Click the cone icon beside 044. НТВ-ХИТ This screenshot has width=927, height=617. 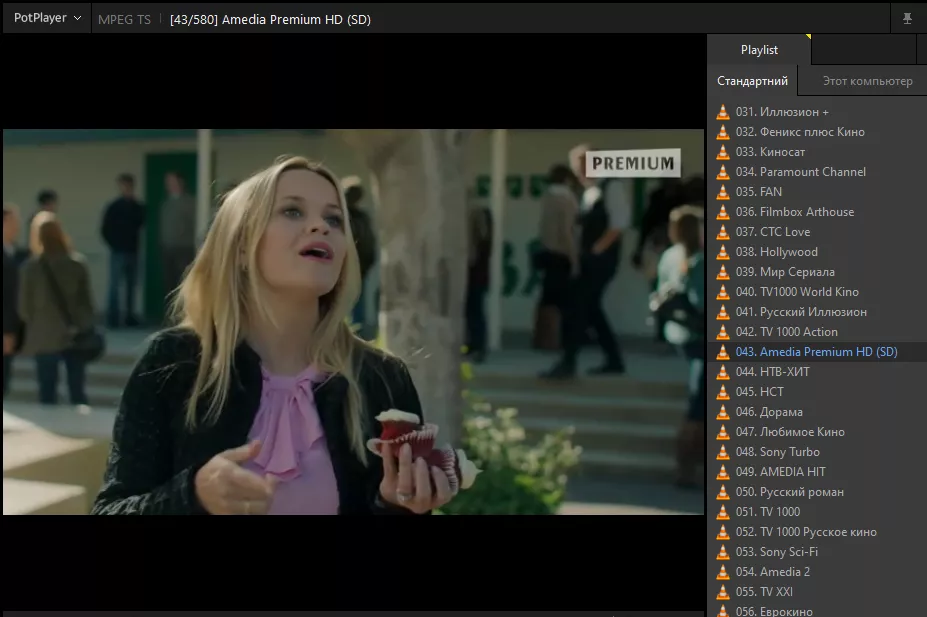(722, 372)
